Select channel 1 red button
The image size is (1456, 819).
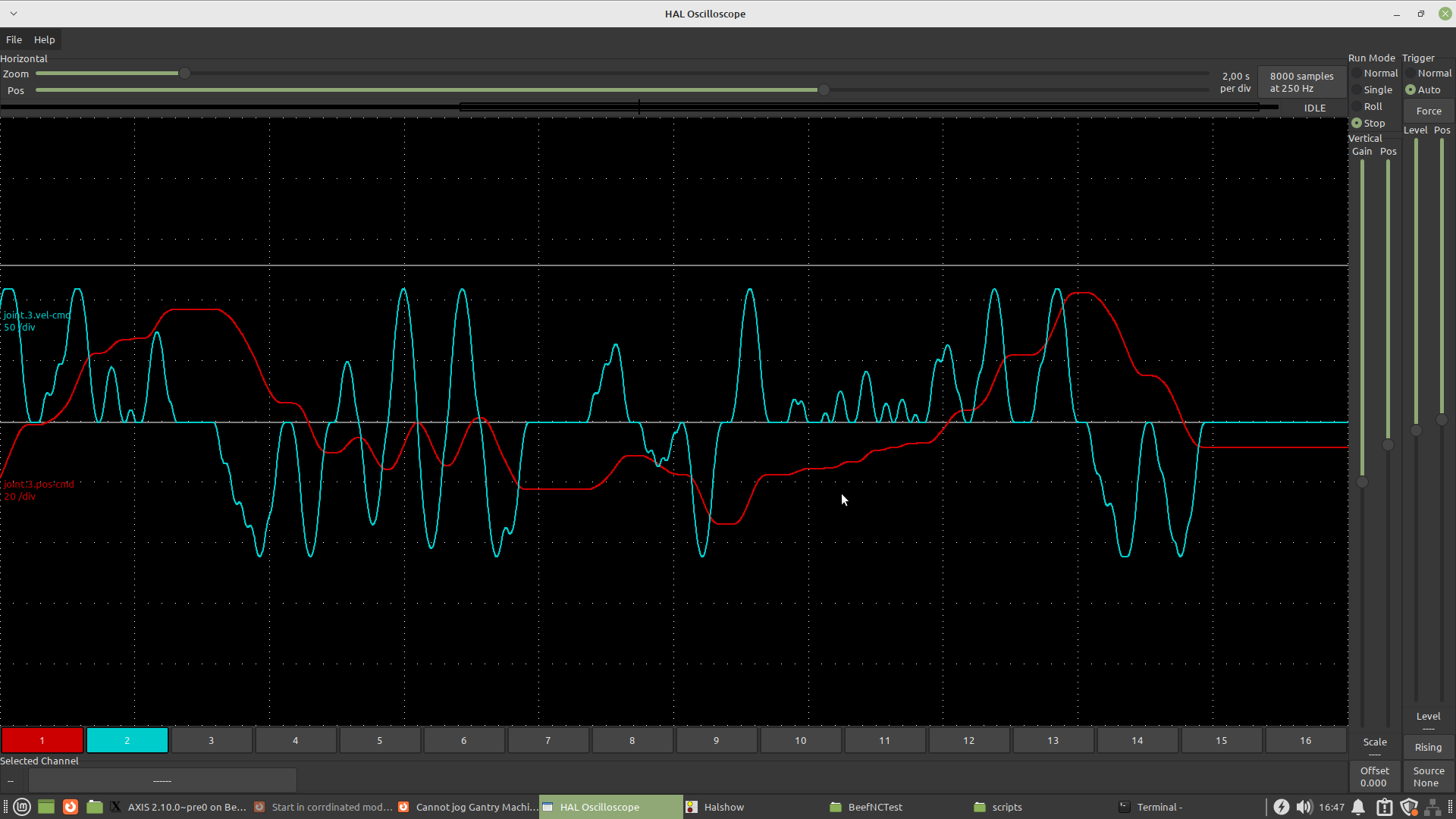point(42,740)
